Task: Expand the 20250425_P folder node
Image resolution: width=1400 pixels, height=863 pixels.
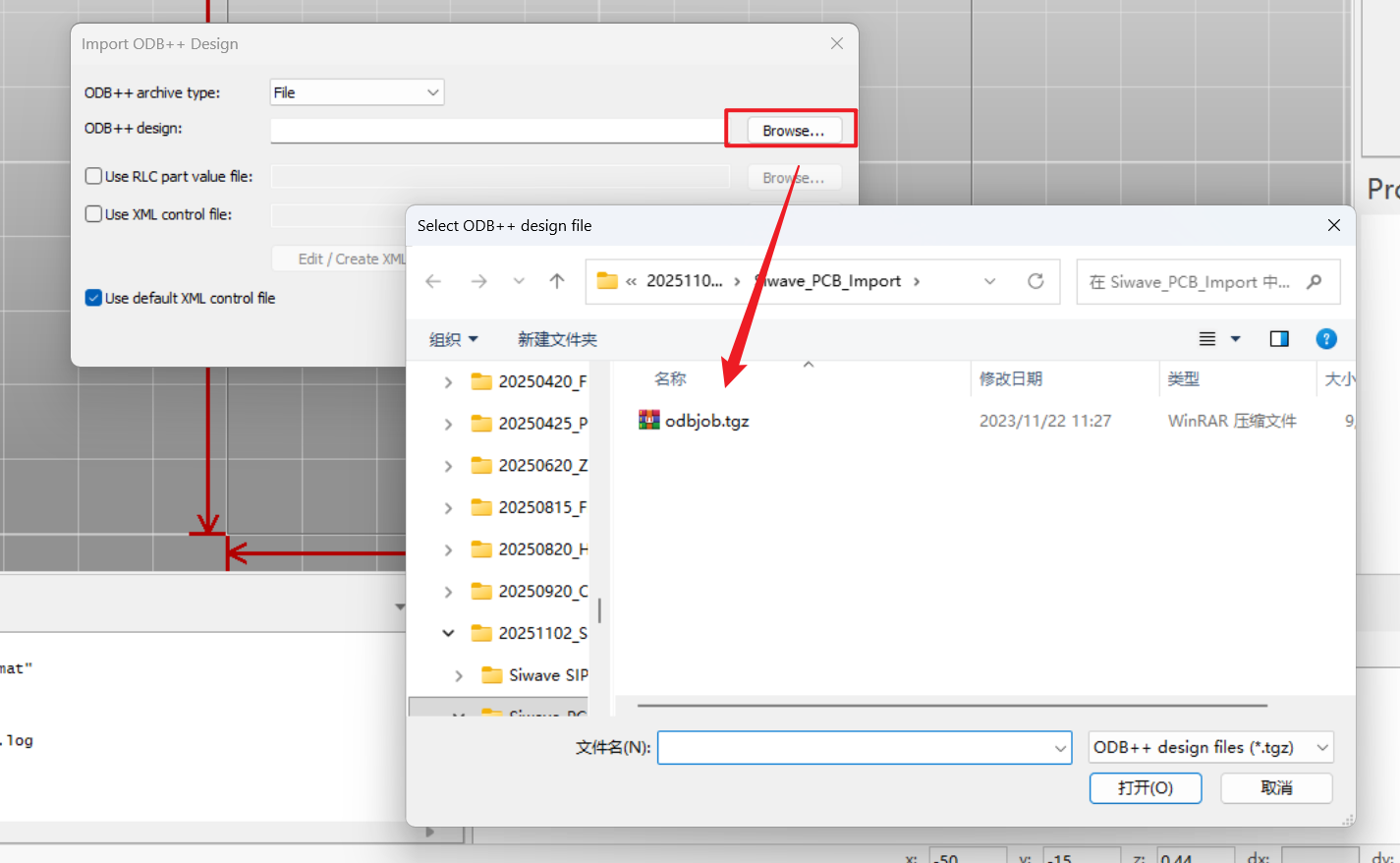Action: [448, 424]
